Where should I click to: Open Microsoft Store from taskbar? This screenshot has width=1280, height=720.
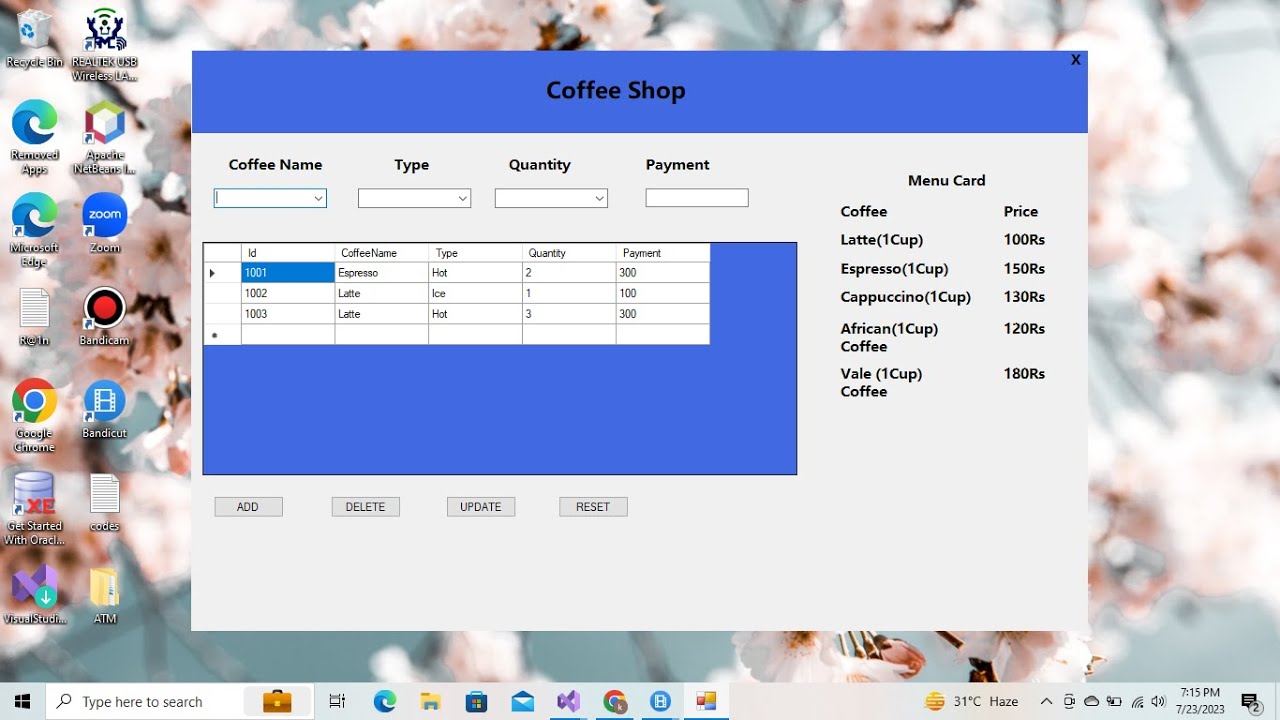(x=476, y=701)
